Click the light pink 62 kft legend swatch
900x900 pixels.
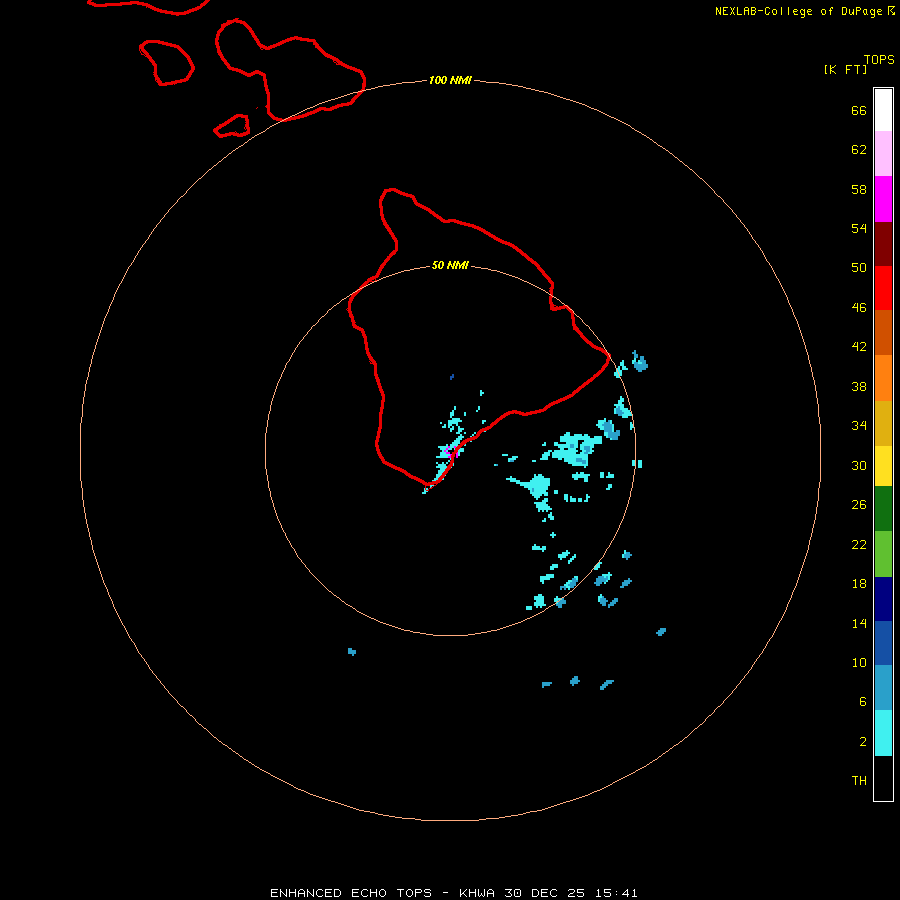[883, 153]
